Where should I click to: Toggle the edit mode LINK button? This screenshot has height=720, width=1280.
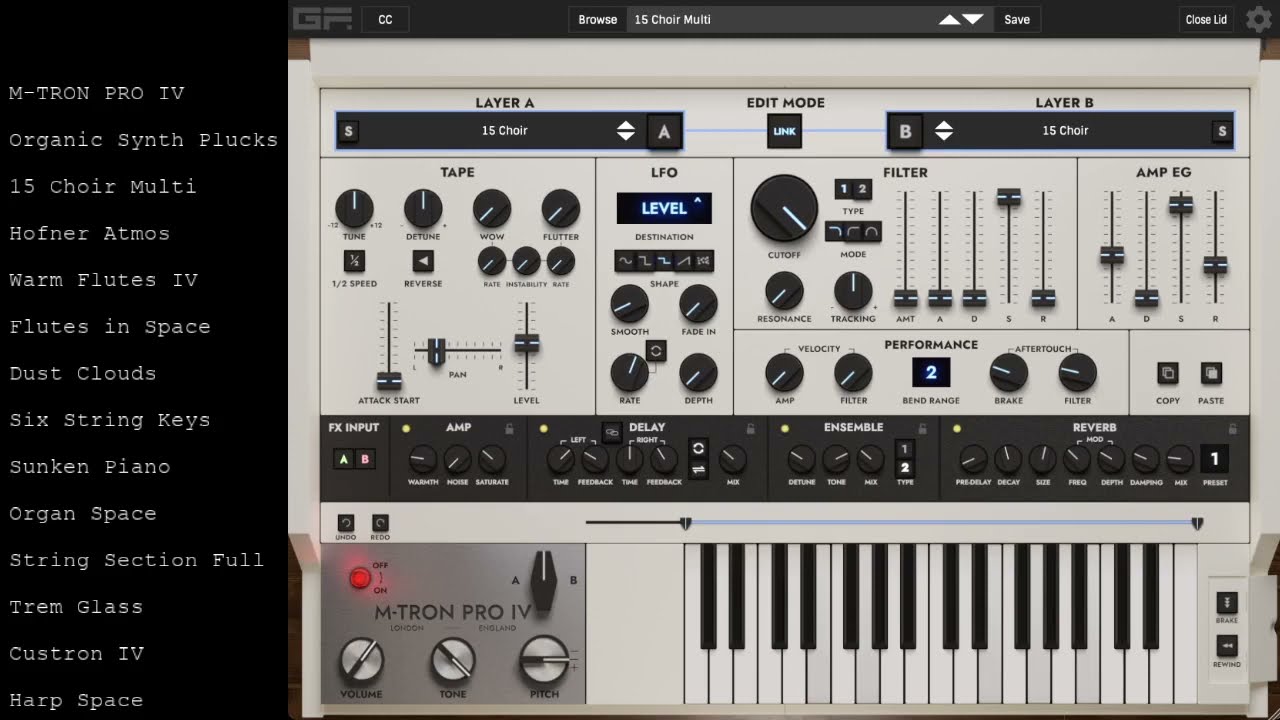785,131
